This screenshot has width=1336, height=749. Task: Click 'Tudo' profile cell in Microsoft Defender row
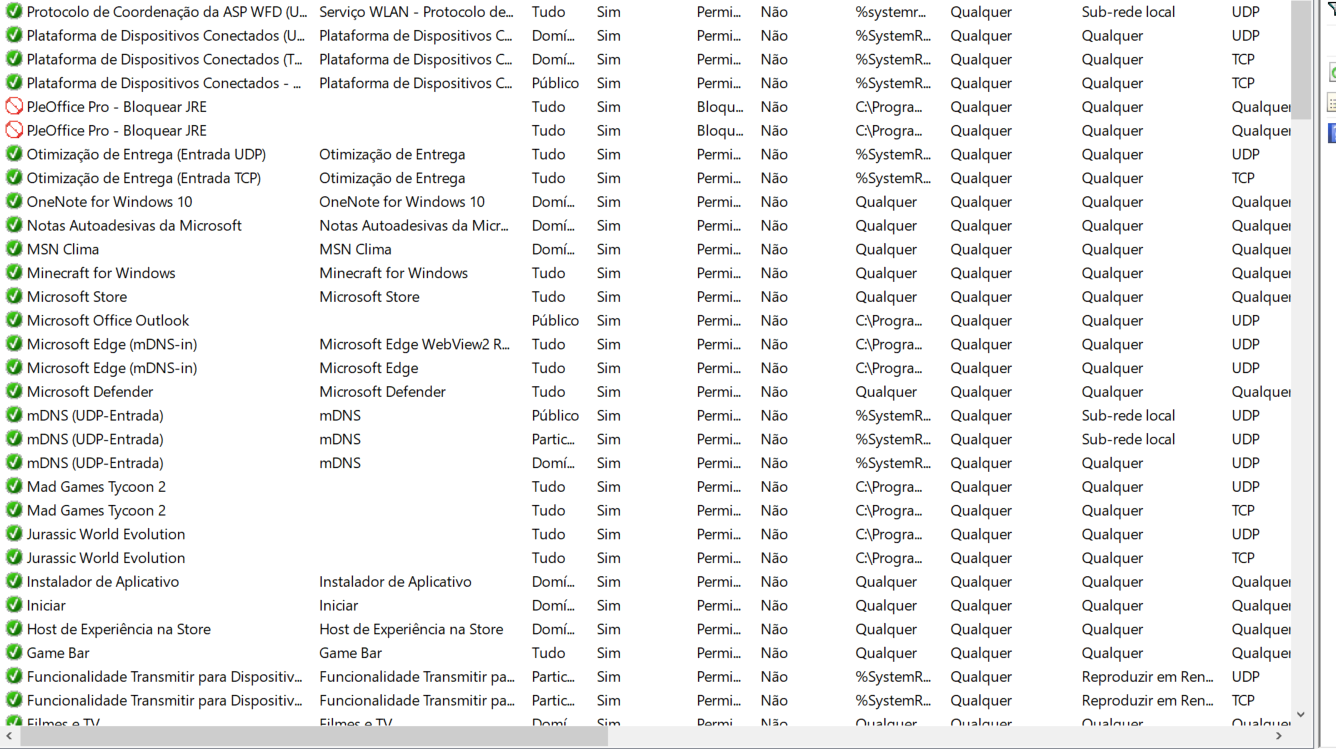tap(548, 392)
